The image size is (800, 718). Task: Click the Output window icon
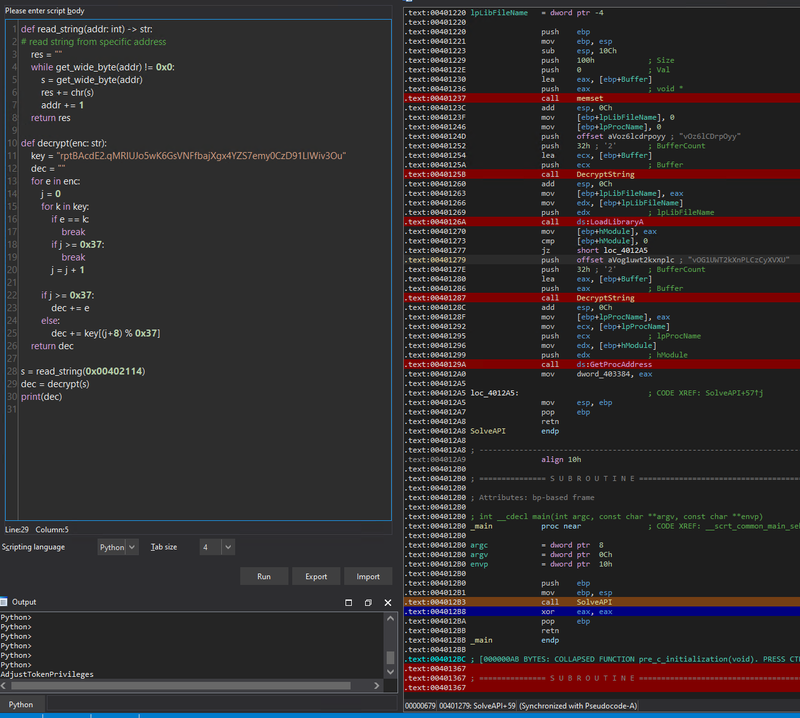tap(4, 602)
